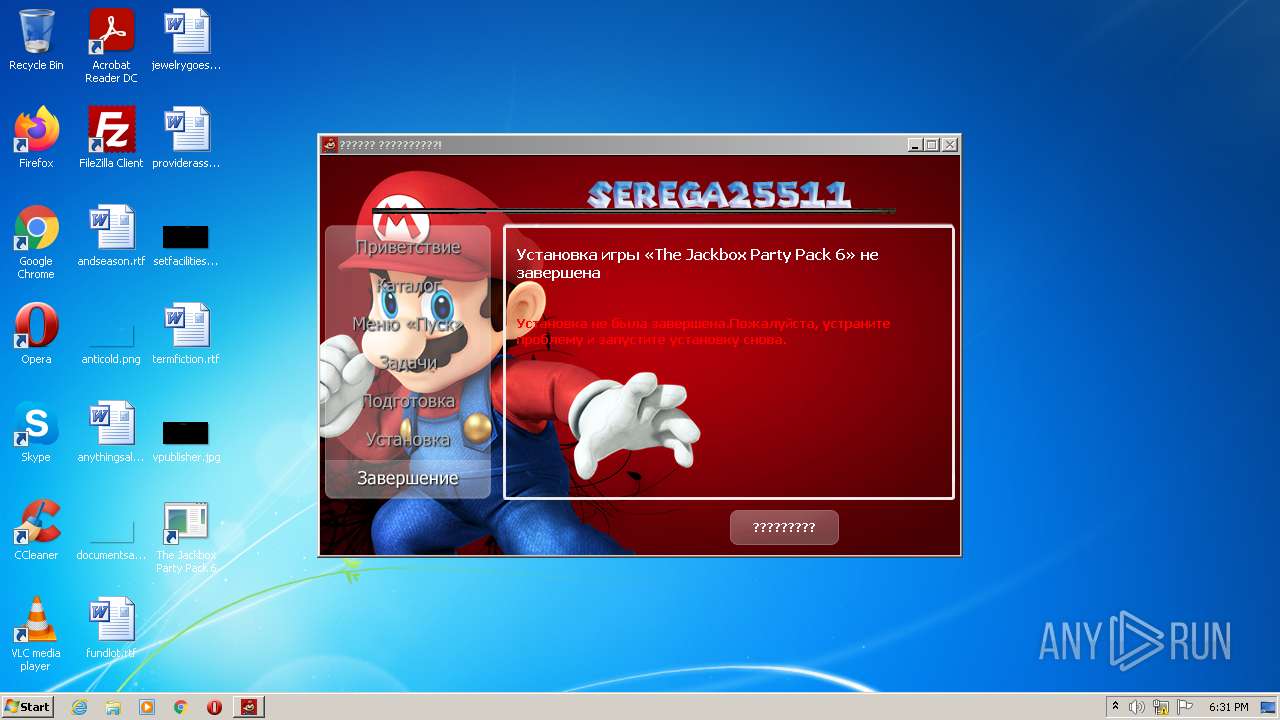
Task: Show hidden tray icons arrow
Action: [x=1115, y=707]
